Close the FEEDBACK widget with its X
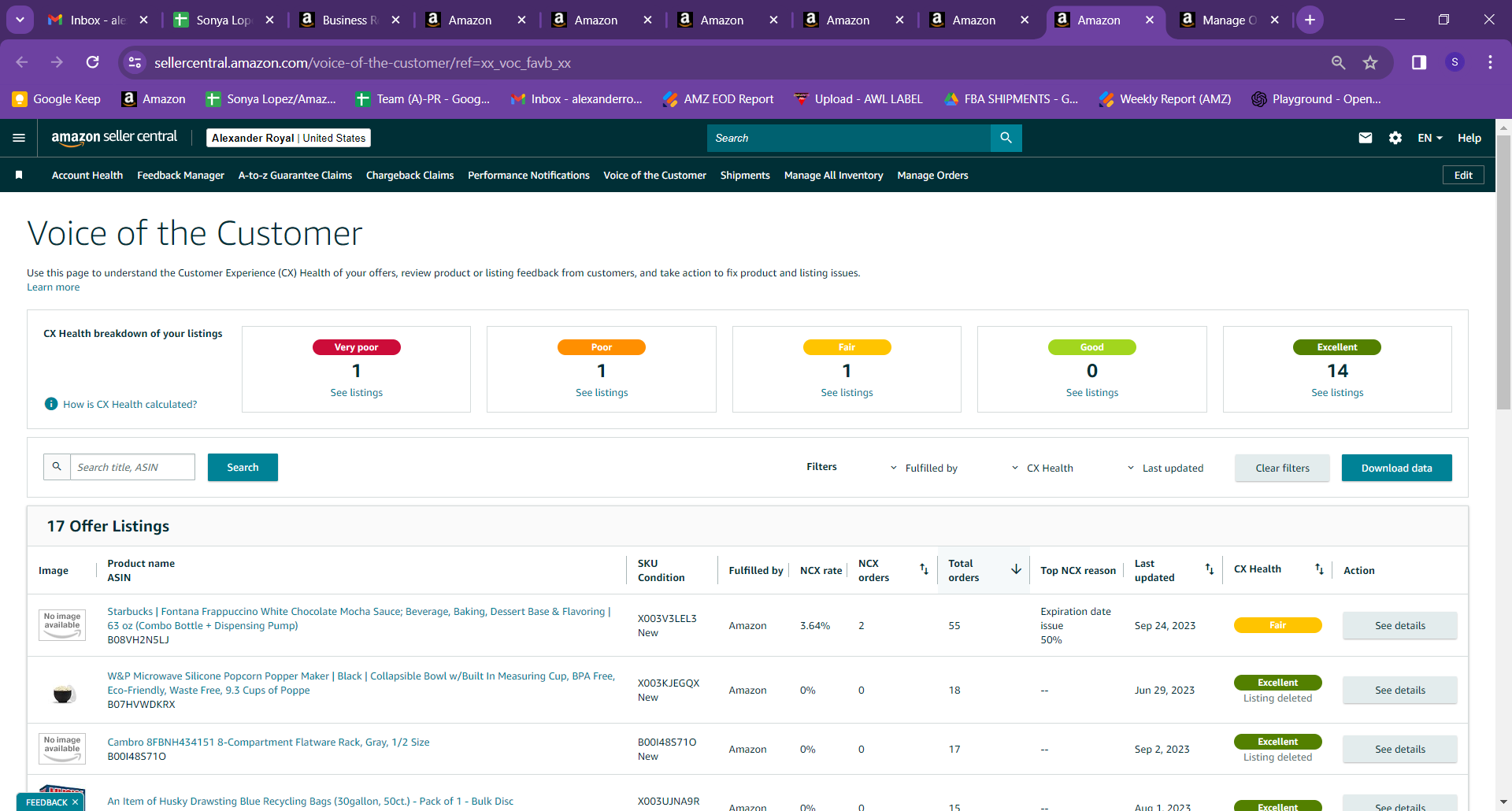The image size is (1512, 811). coord(75,802)
